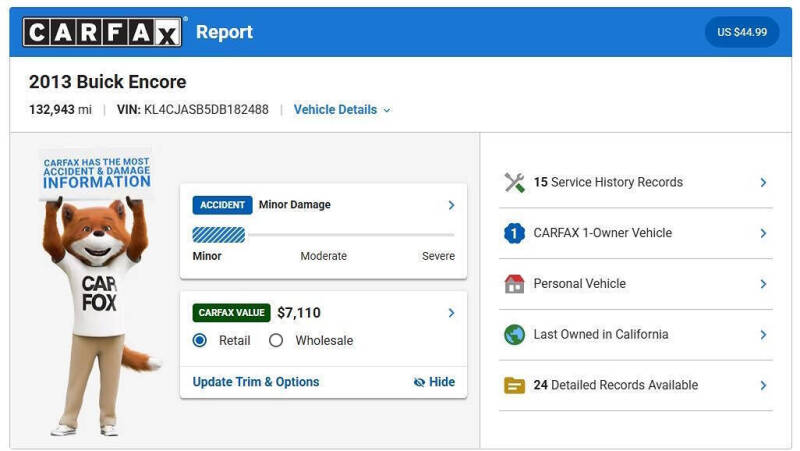Click the VIN number KL4CJASB5DB182488
The width and height of the screenshot is (800, 451).
click(206, 110)
